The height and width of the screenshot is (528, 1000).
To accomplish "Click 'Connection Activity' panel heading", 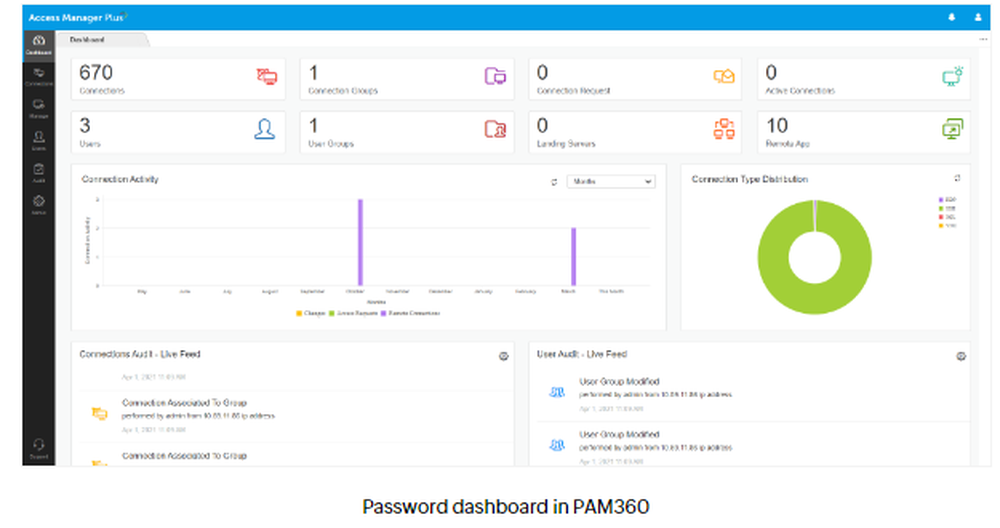I will [x=120, y=179].
